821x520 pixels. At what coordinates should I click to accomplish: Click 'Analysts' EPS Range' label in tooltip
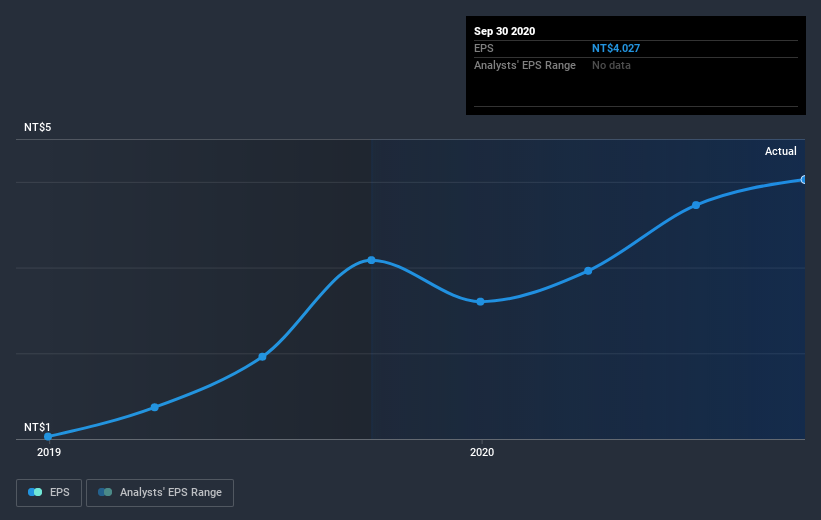click(525, 65)
